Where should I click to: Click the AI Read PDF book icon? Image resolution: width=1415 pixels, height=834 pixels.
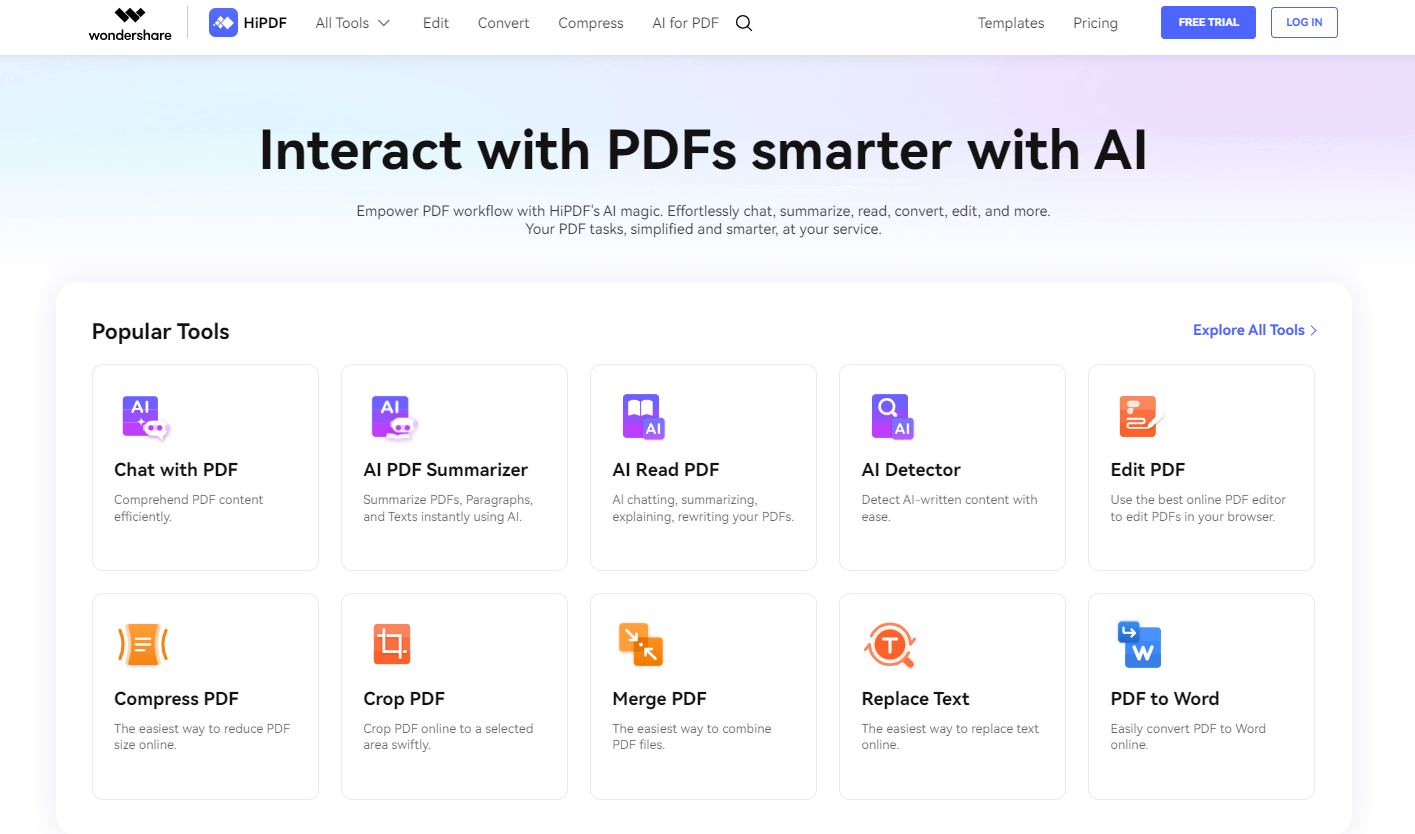(644, 417)
